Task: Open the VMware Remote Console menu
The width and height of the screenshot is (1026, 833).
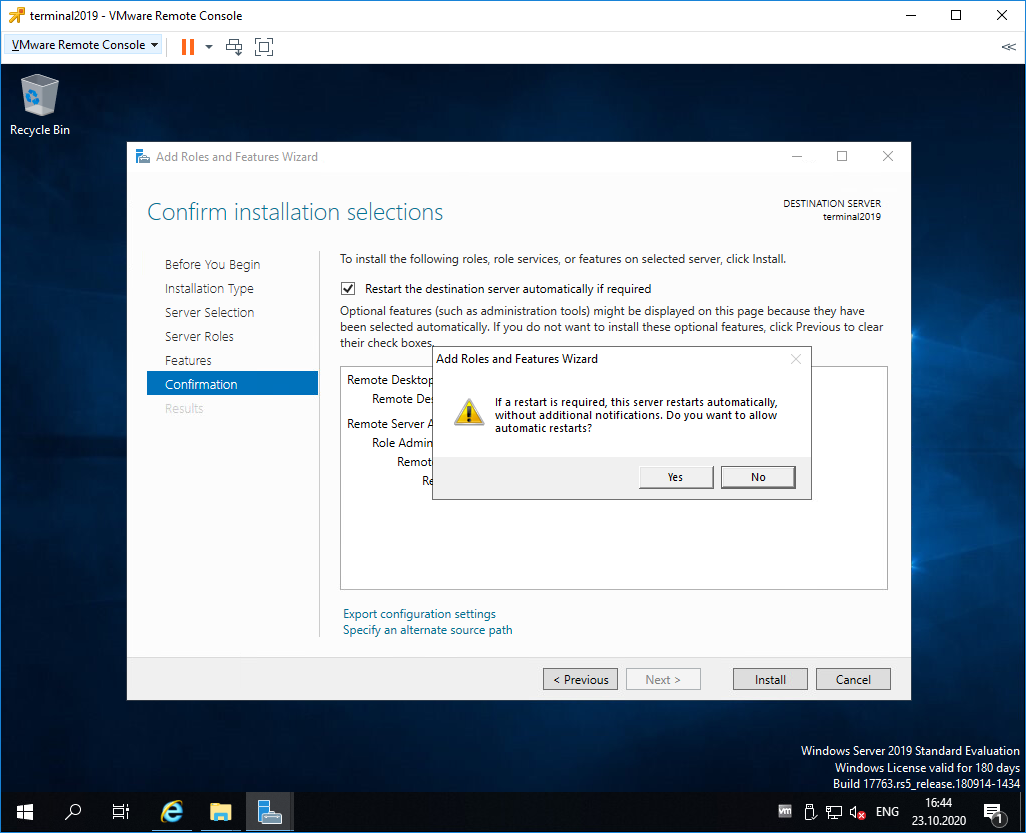Action: pos(84,44)
